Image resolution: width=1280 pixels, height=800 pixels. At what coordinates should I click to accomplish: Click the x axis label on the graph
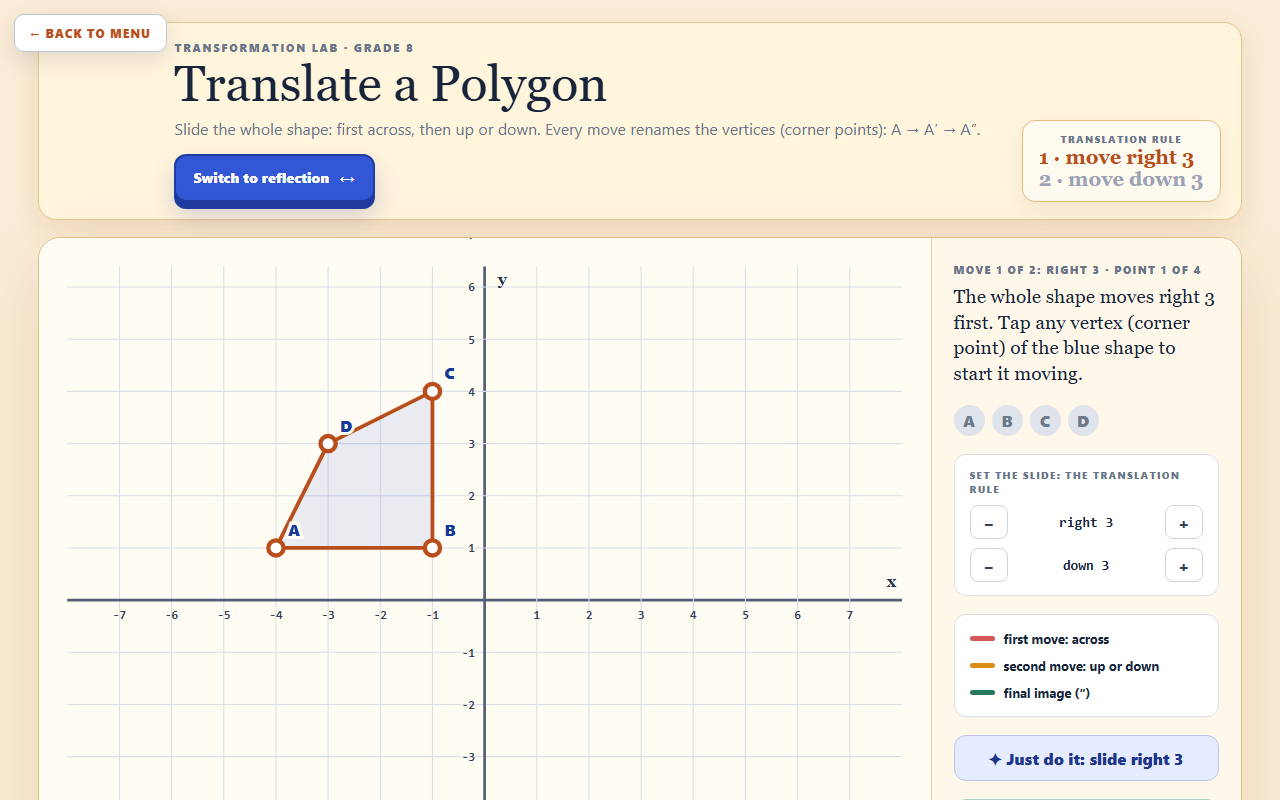(x=891, y=582)
